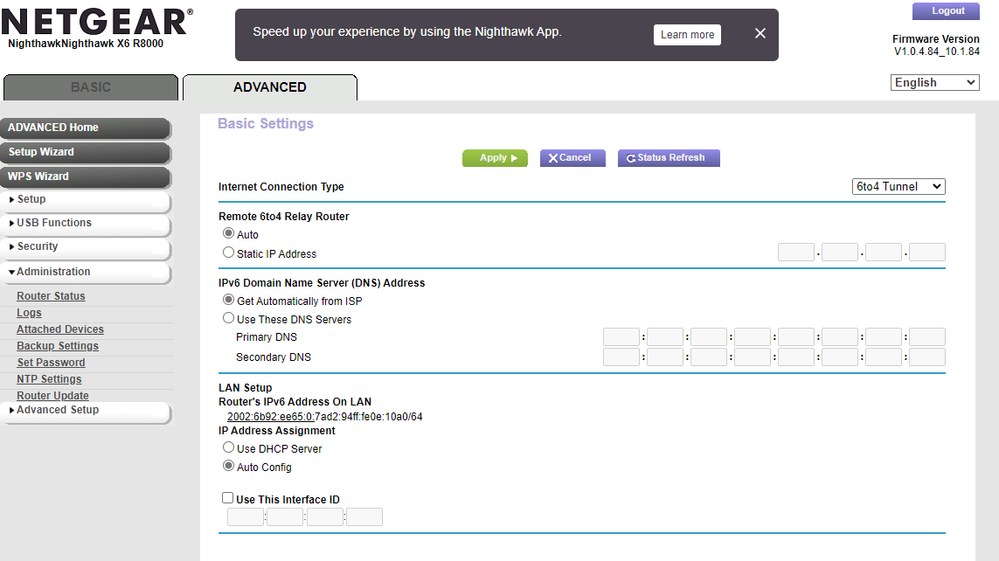Viewport: 999px width, 561px height.
Task: Open the Logs link
Action: click(x=29, y=313)
